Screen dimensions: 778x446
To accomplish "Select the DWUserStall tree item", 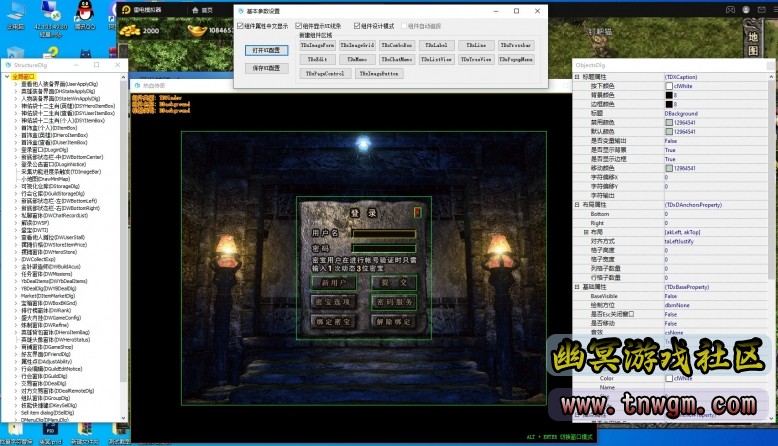I will [53, 238].
